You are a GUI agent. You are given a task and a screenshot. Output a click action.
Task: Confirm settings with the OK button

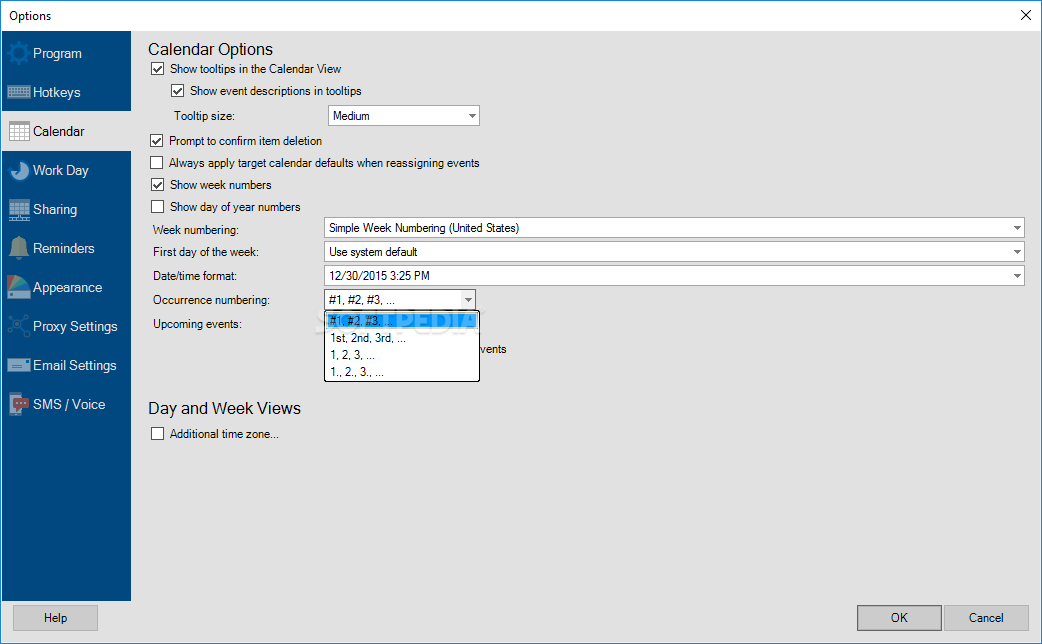[x=899, y=618]
